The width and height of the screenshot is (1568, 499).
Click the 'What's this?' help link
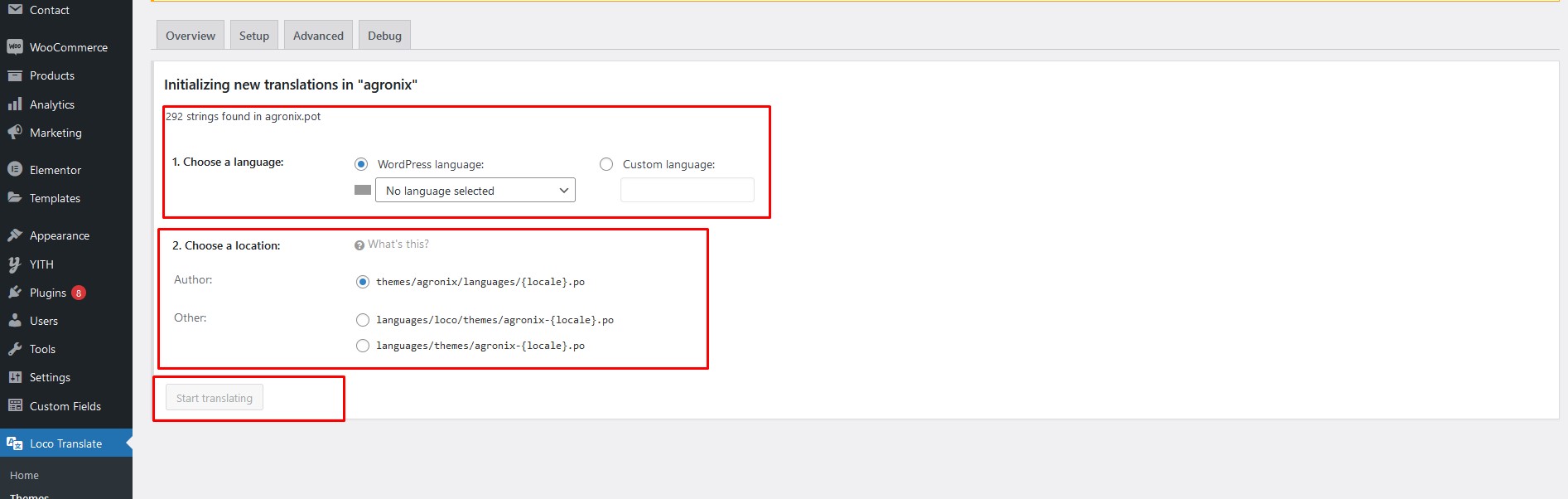[x=398, y=245]
